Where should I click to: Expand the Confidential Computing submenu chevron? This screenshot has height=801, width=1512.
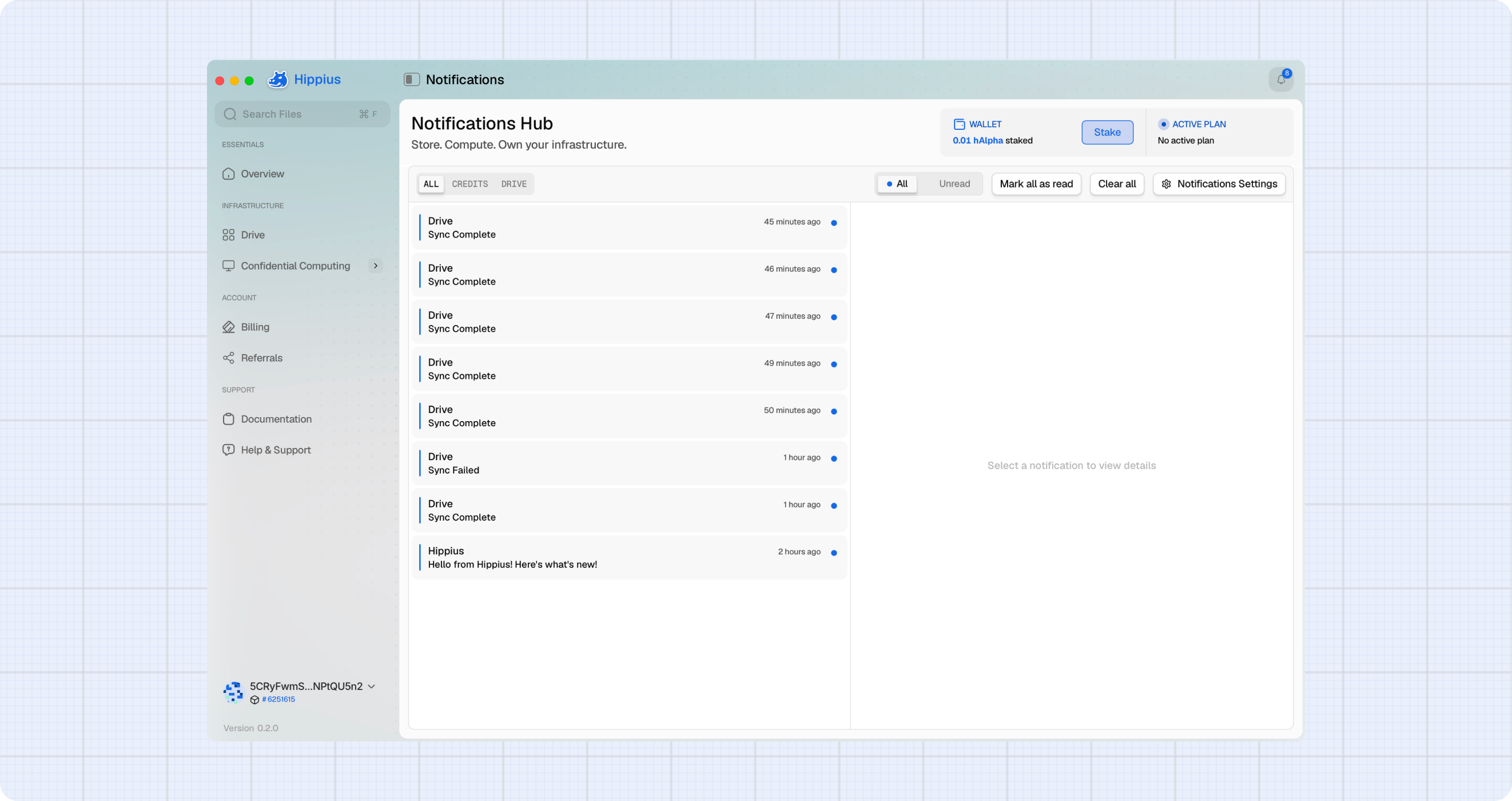point(376,265)
